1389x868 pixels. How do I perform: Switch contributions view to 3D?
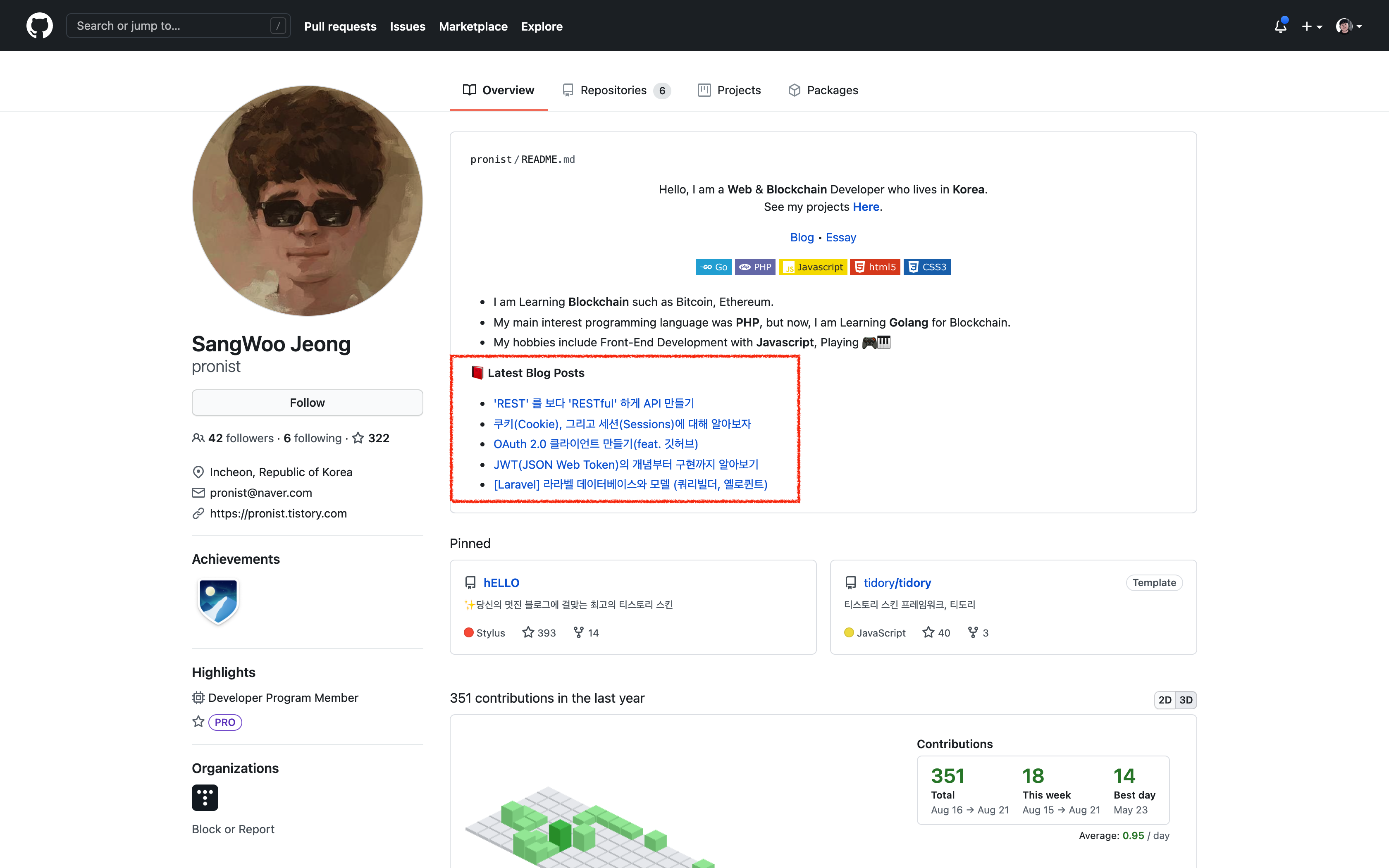1186,700
